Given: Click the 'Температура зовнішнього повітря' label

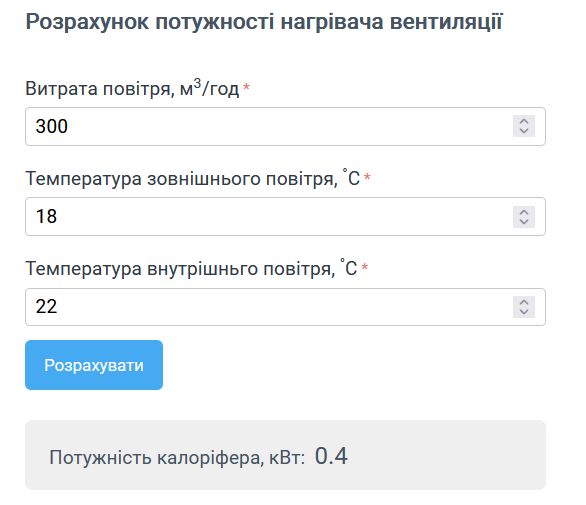Looking at the screenshot, I should click(x=192, y=178).
